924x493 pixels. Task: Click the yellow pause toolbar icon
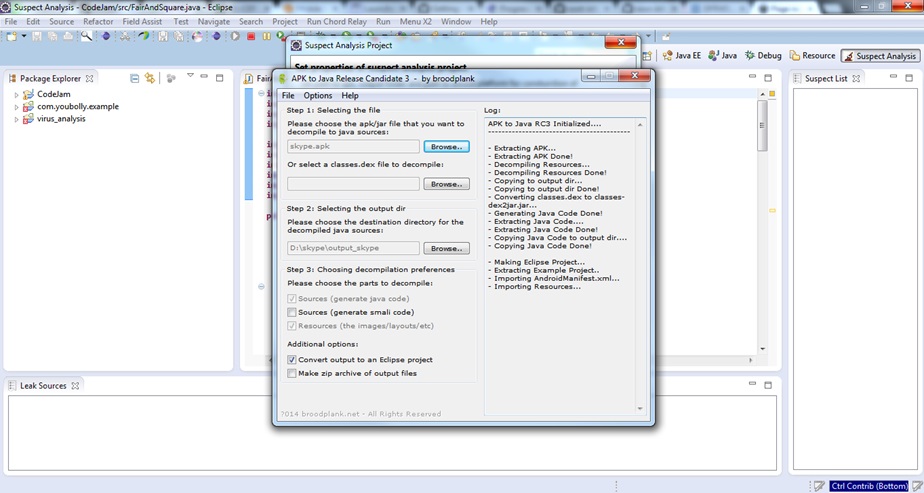266,36
